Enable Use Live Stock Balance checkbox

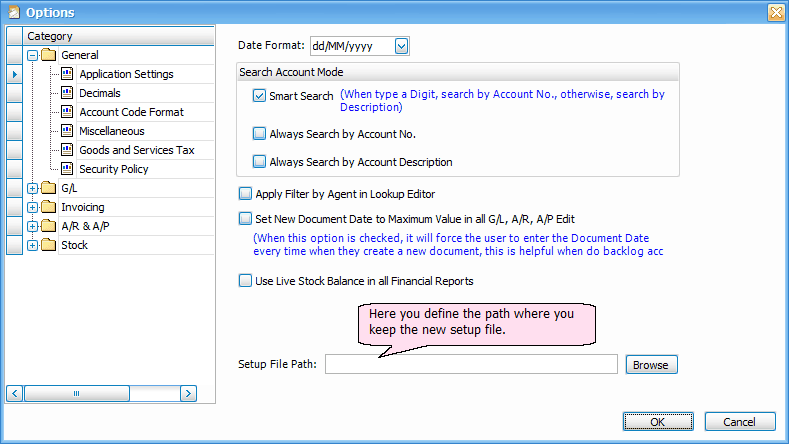(x=246, y=281)
